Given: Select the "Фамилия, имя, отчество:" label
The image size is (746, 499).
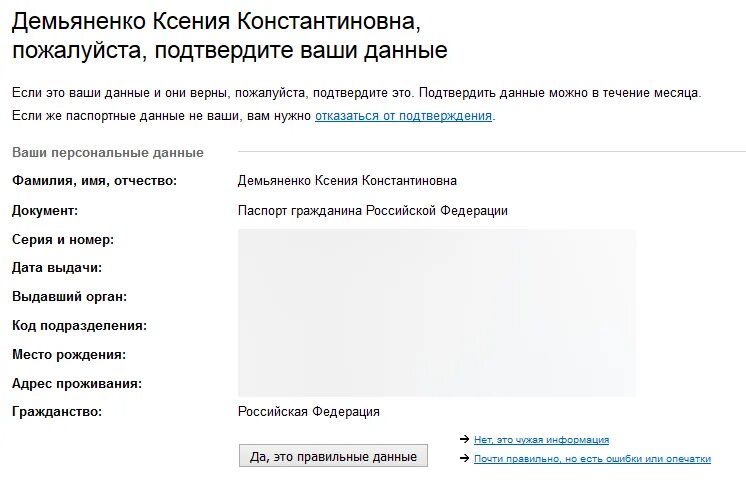Looking at the screenshot, I should pos(94,181).
